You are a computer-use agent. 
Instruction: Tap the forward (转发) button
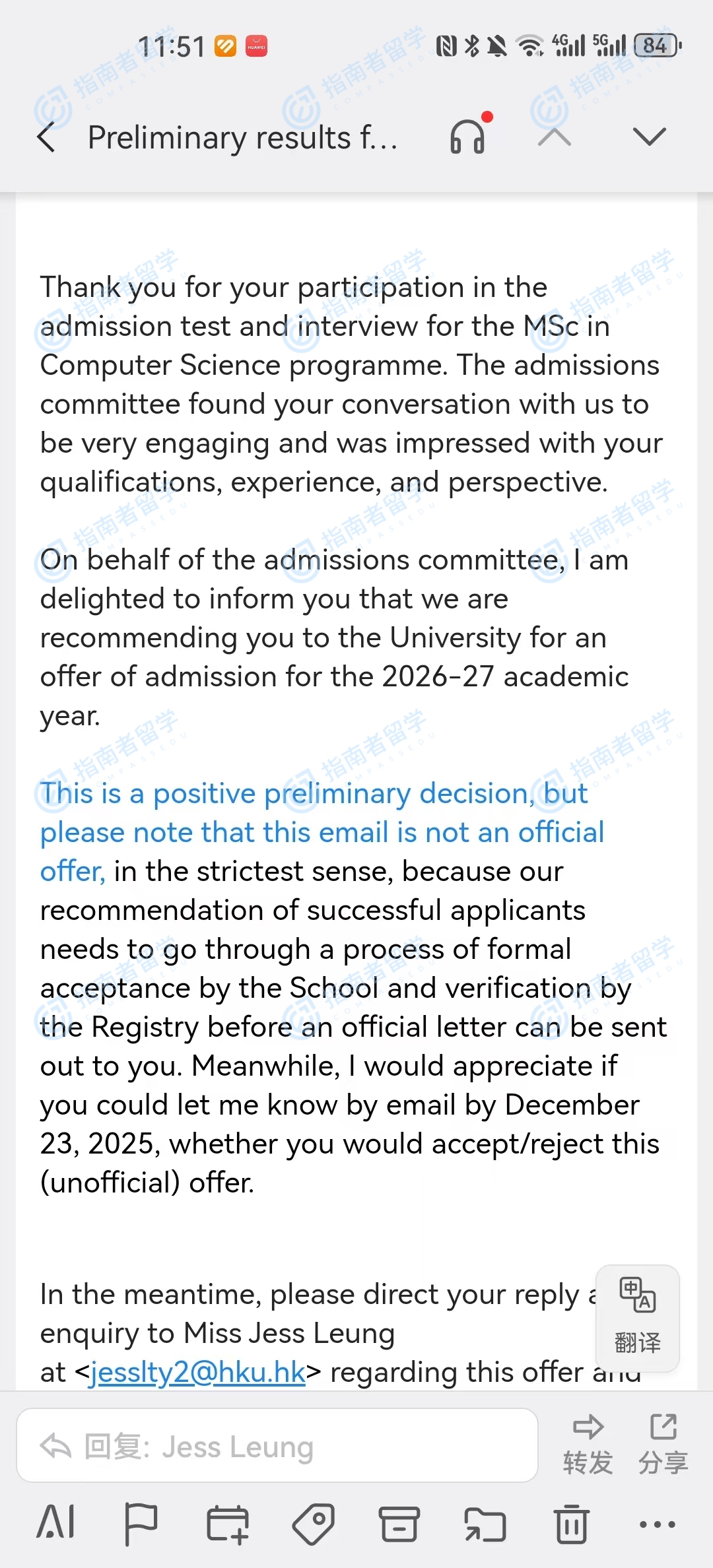[x=588, y=1443]
